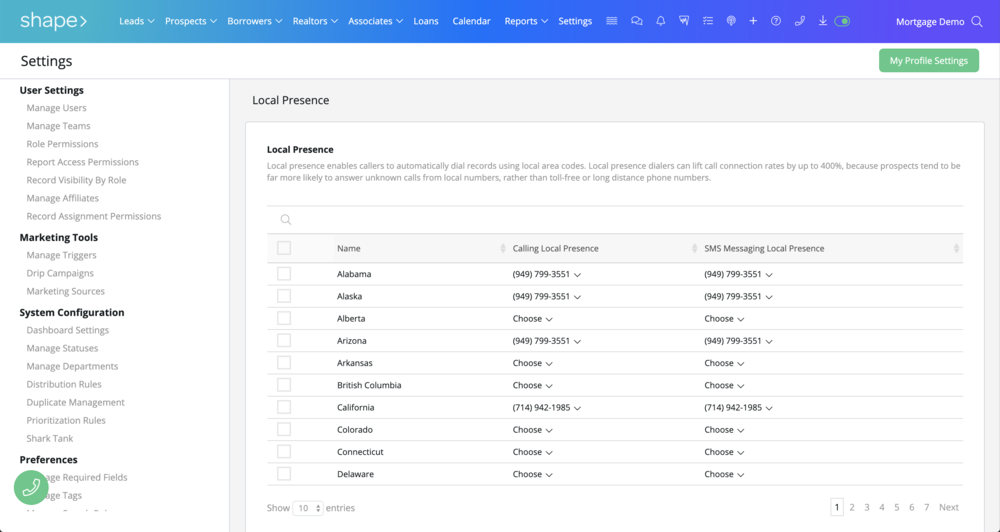Image resolution: width=1000 pixels, height=532 pixels.
Task: Open the chat messages icon
Action: point(636,21)
